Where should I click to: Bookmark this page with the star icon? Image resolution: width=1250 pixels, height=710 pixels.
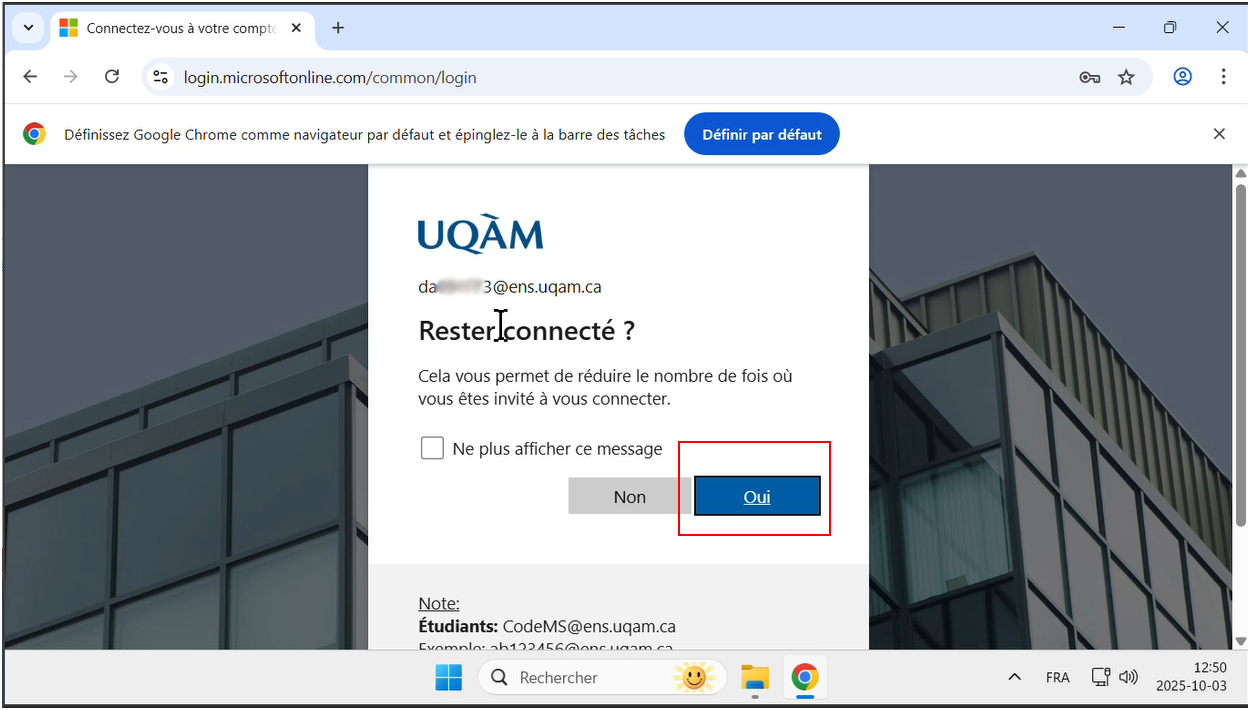point(1126,77)
